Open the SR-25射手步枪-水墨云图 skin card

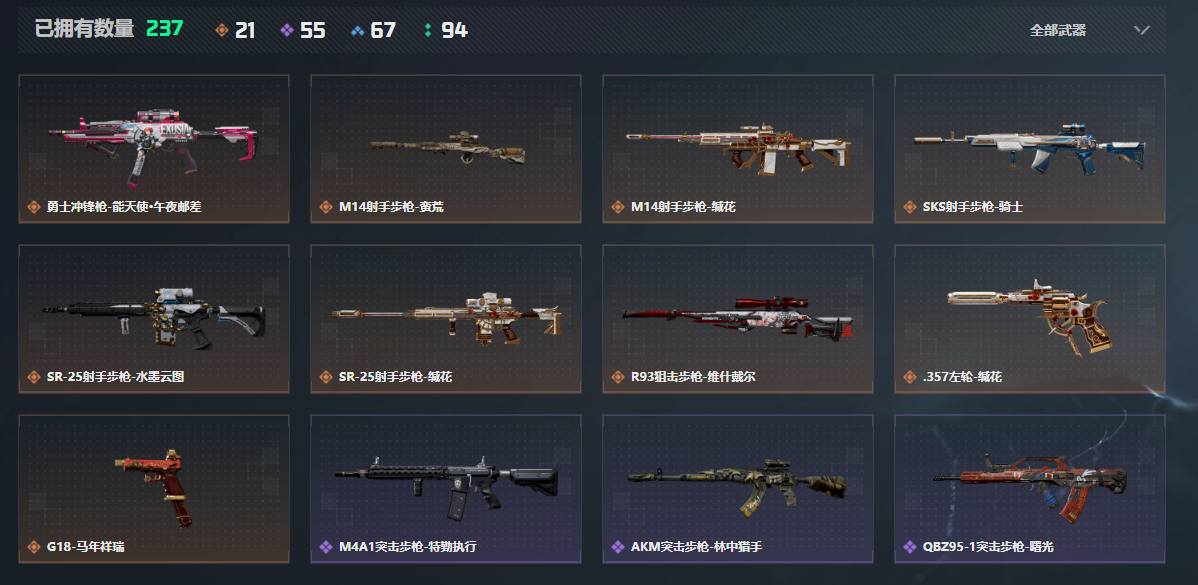pyautogui.click(x=154, y=319)
